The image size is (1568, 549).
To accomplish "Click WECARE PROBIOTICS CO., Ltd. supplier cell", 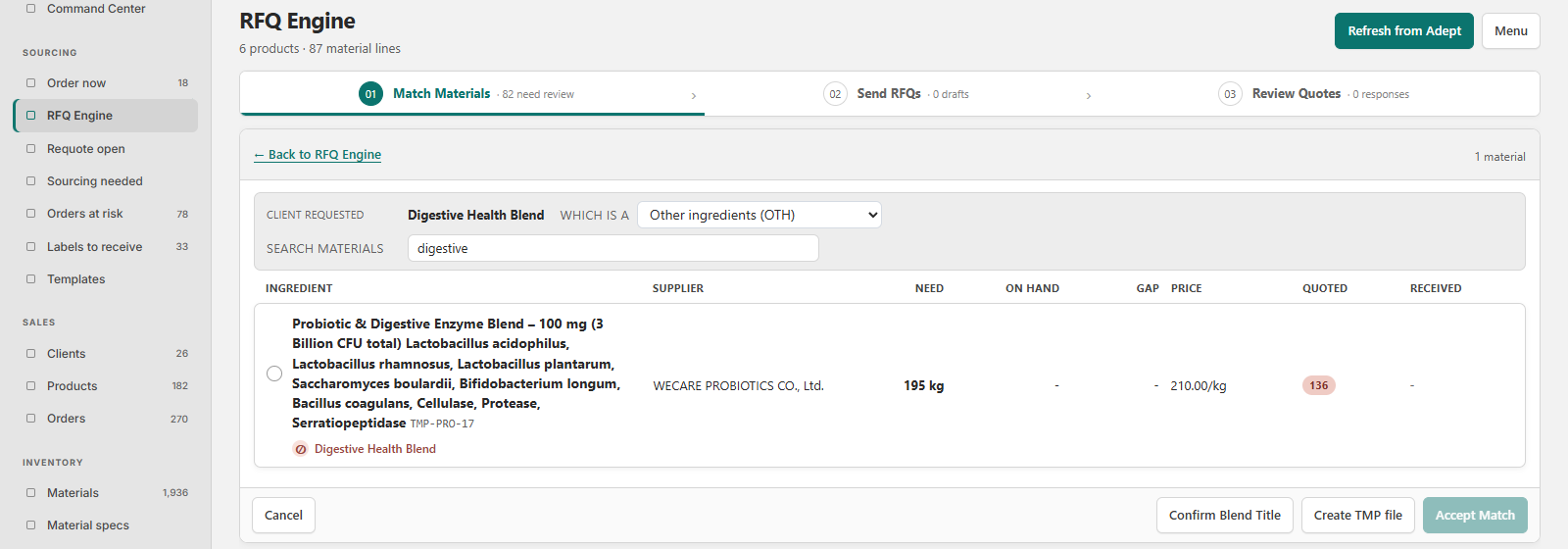I will [x=739, y=386].
